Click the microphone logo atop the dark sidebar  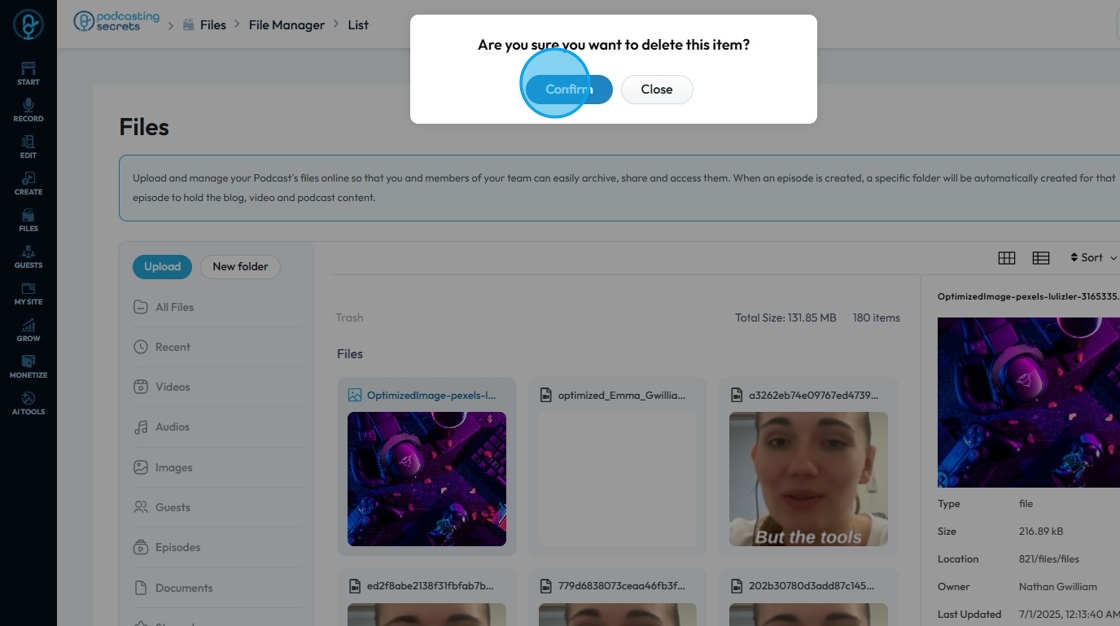pyautogui.click(x=29, y=25)
